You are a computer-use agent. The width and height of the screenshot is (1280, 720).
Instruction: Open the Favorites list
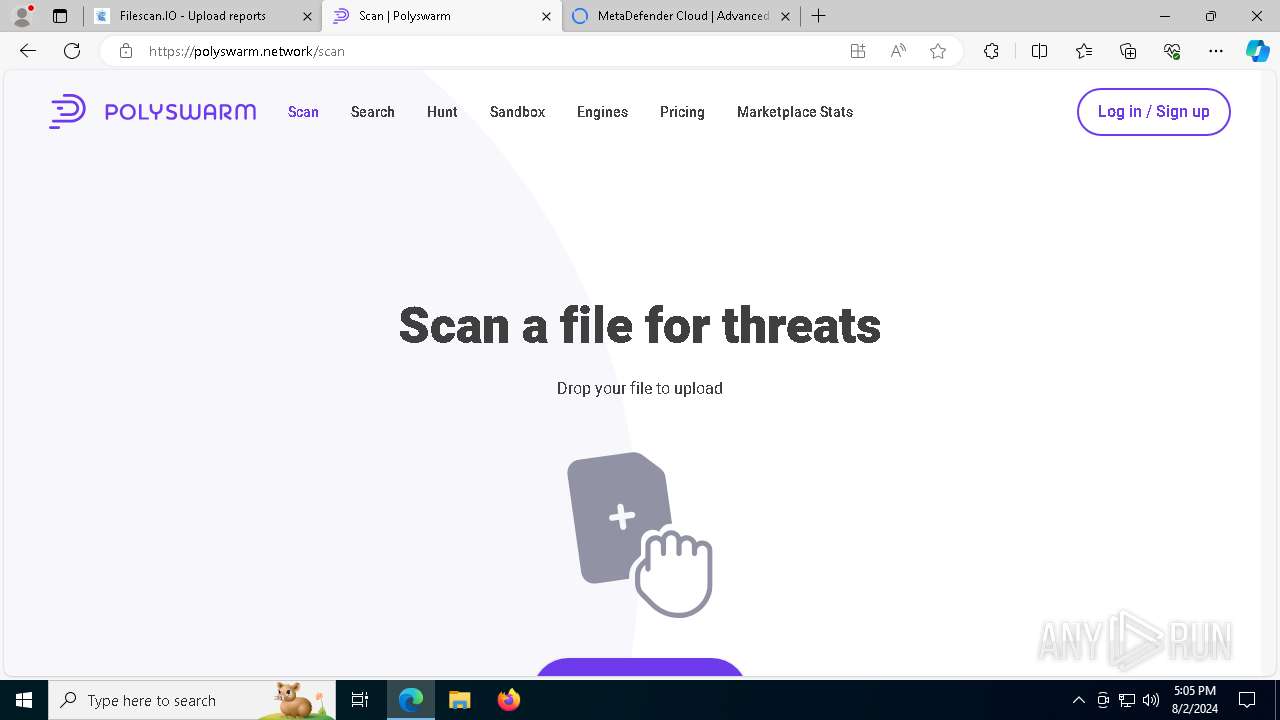pos(1084,51)
